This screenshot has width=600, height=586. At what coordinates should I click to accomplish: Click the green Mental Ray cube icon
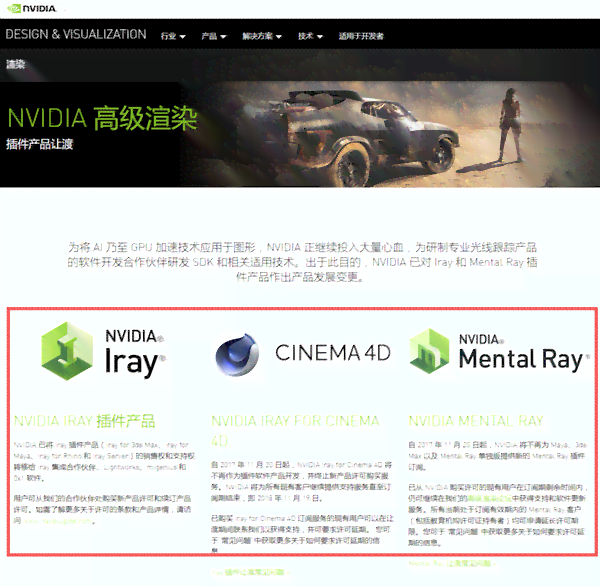point(429,350)
